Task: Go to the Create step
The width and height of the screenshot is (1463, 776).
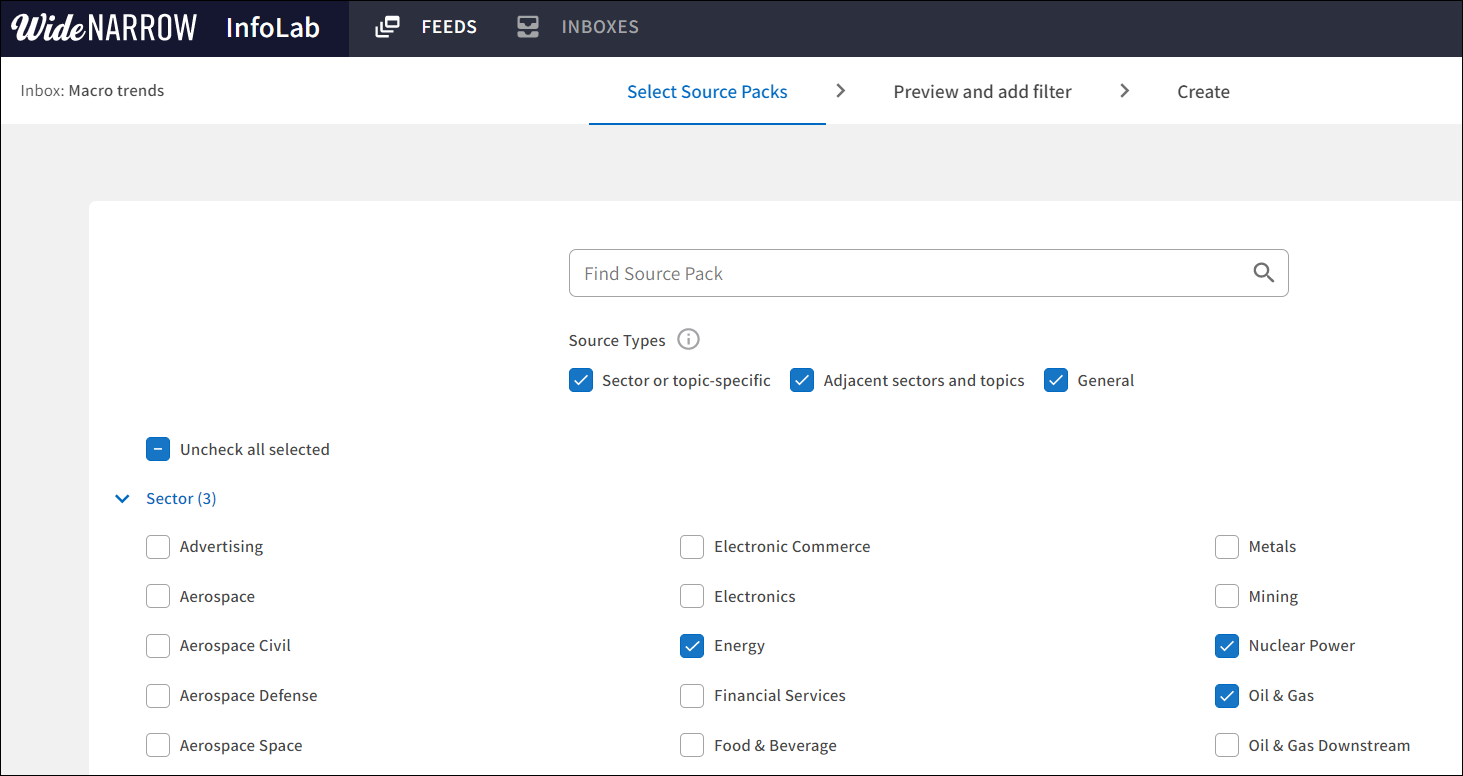Action: coord(1203,91)
